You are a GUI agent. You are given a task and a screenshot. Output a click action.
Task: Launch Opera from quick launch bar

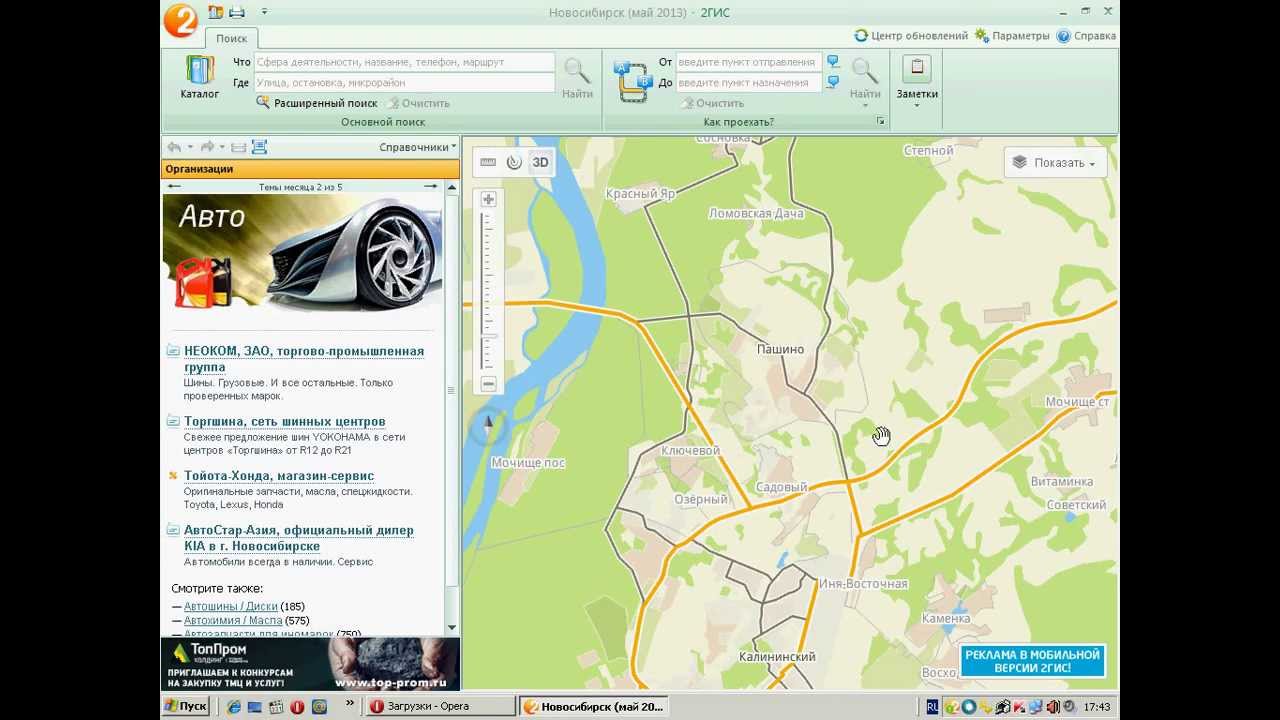tap(297, 706)
